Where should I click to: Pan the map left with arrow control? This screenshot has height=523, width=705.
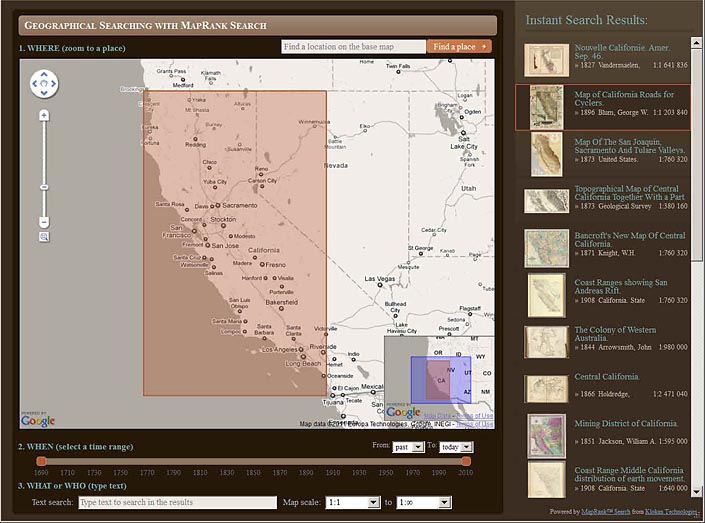[x=34, y=84]
